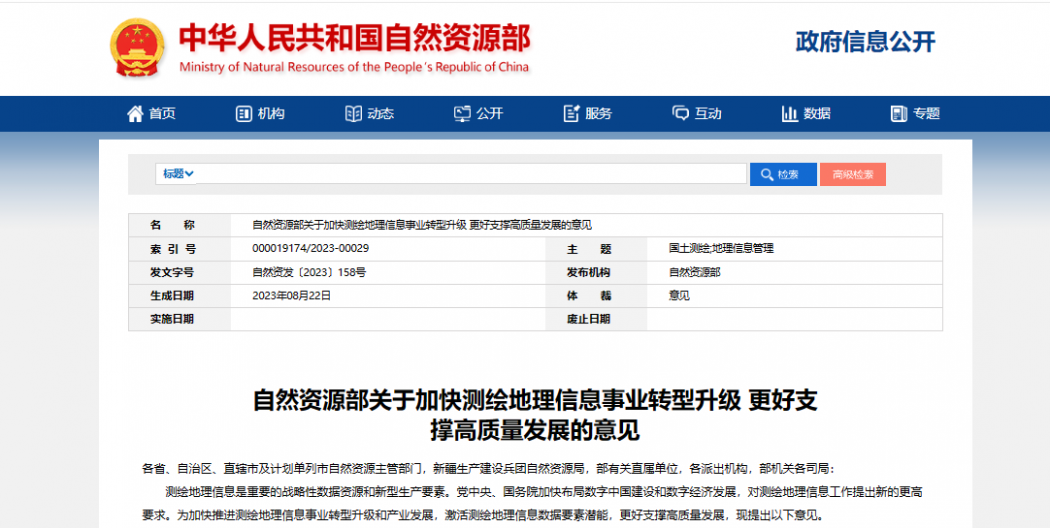Click the genre value 意见
The height and width of the screenshot is (528, 1050).
[x=679, y=295]
